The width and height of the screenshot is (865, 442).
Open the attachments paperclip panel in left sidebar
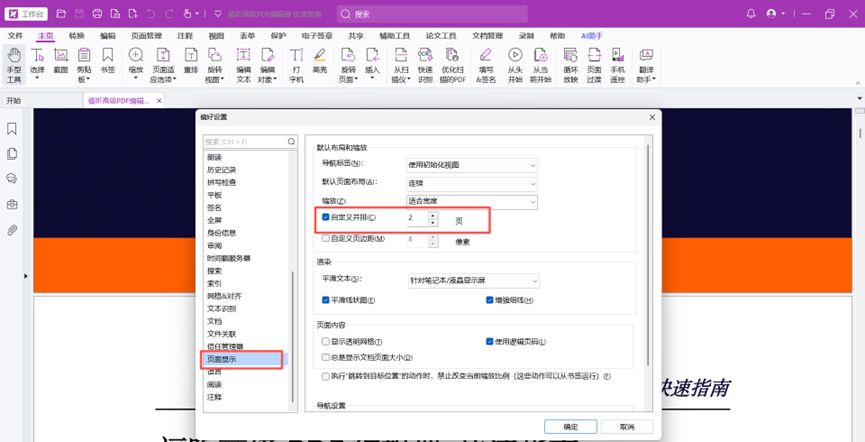tap(12, 230)
